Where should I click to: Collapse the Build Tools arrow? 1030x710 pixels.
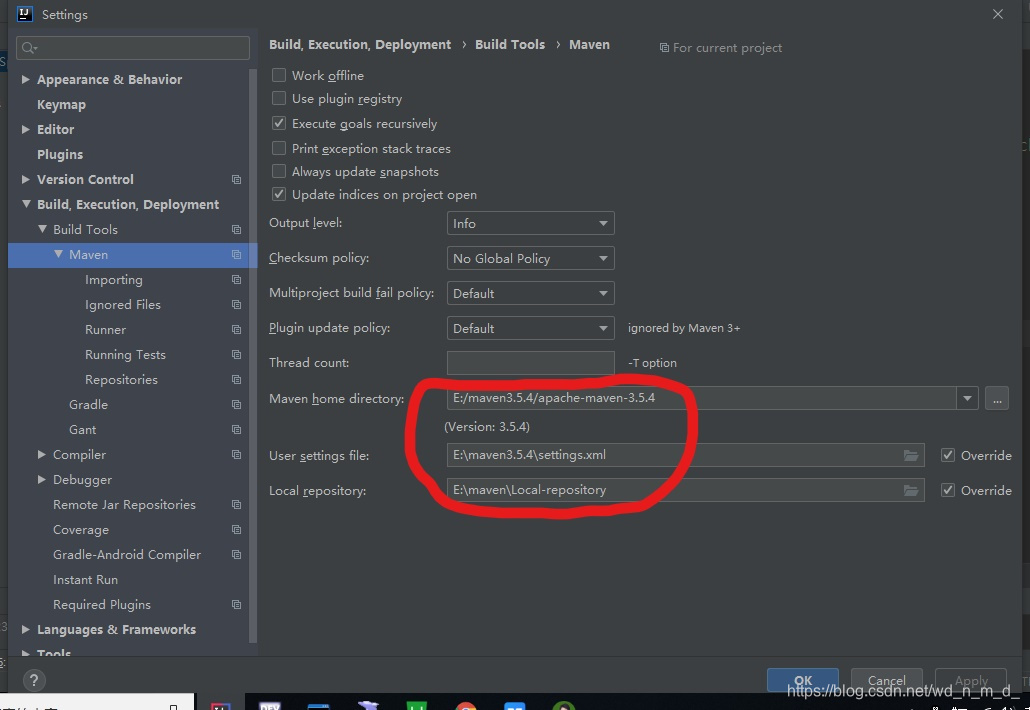click(x=42, y=229)
